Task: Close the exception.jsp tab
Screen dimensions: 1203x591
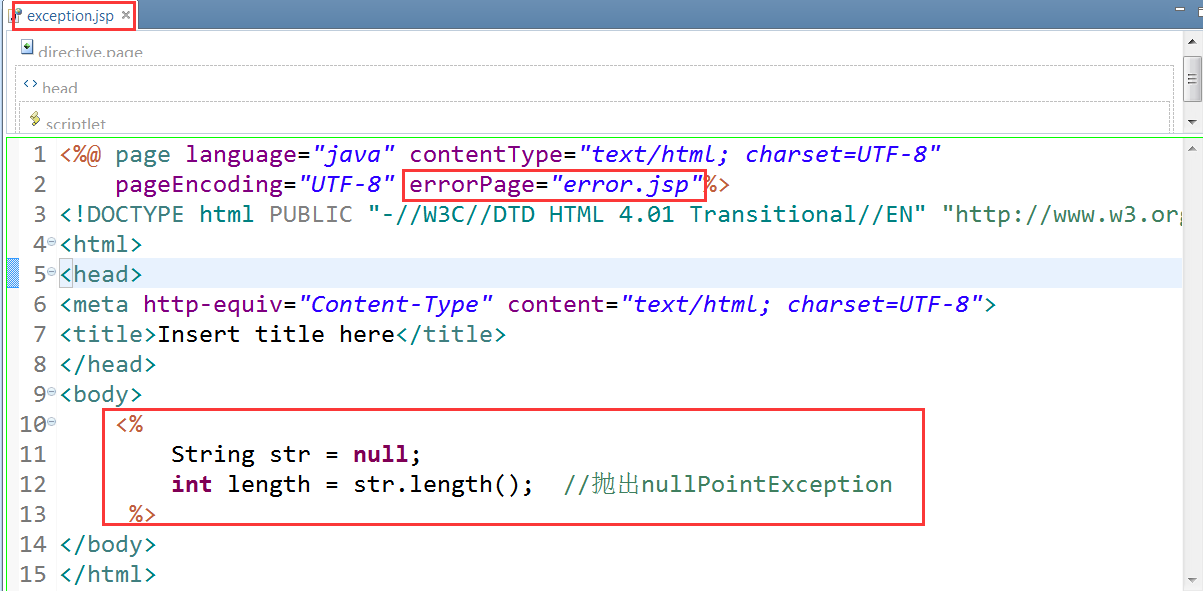Action: tap(125, 16)
